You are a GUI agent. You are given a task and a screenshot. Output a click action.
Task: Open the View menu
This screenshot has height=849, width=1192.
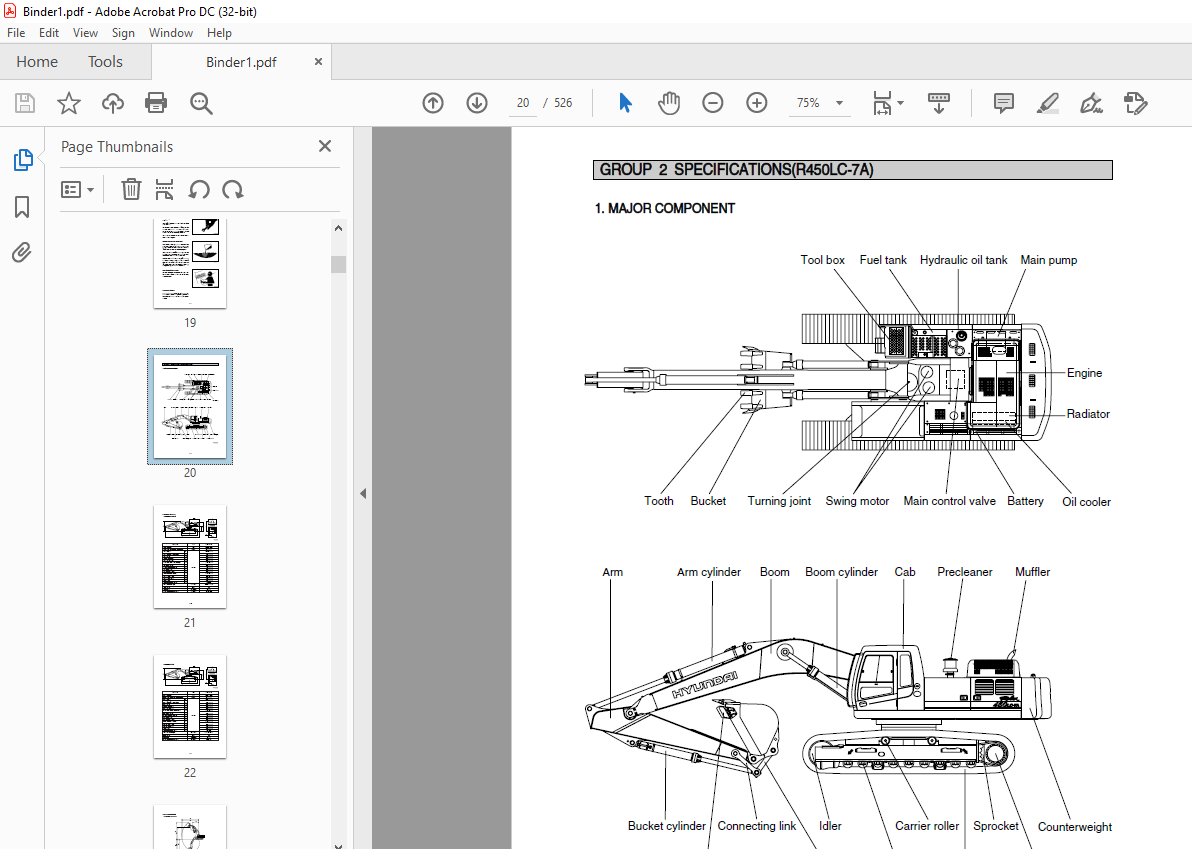(85, 33)
